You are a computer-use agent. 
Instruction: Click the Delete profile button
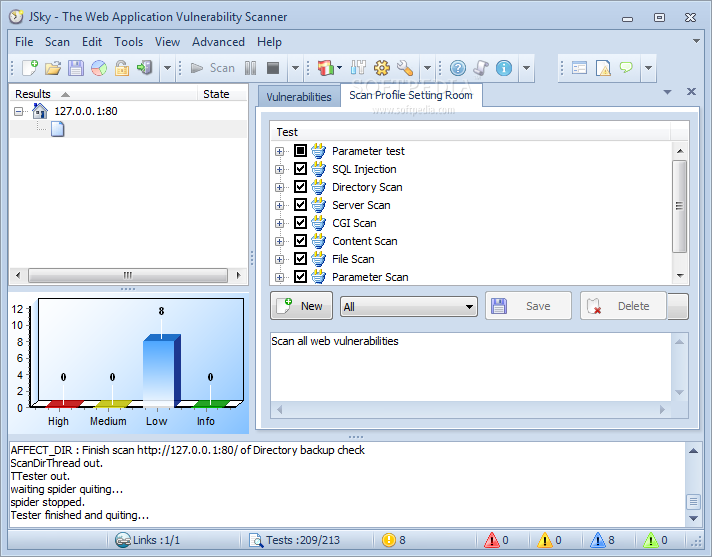(x=623, y=306)
